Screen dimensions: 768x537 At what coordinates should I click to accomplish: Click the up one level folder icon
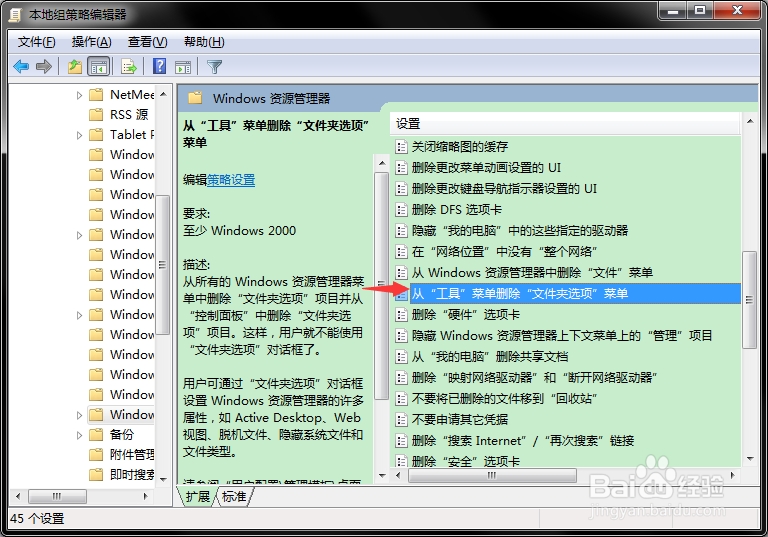click(x=75, y=66)
